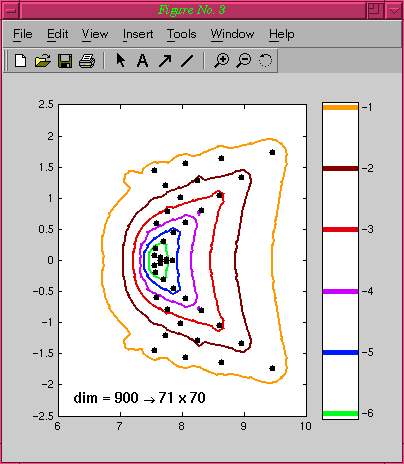404x464 pixels.
Task: Click the y-axis label −2.5
Action: (x=43, y=416)
